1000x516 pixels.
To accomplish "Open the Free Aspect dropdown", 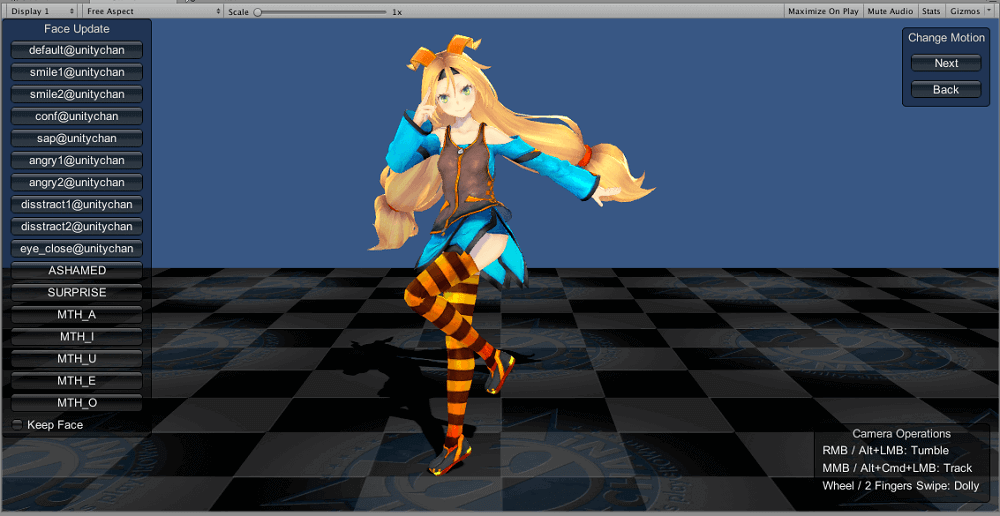I will click(153, 11).
